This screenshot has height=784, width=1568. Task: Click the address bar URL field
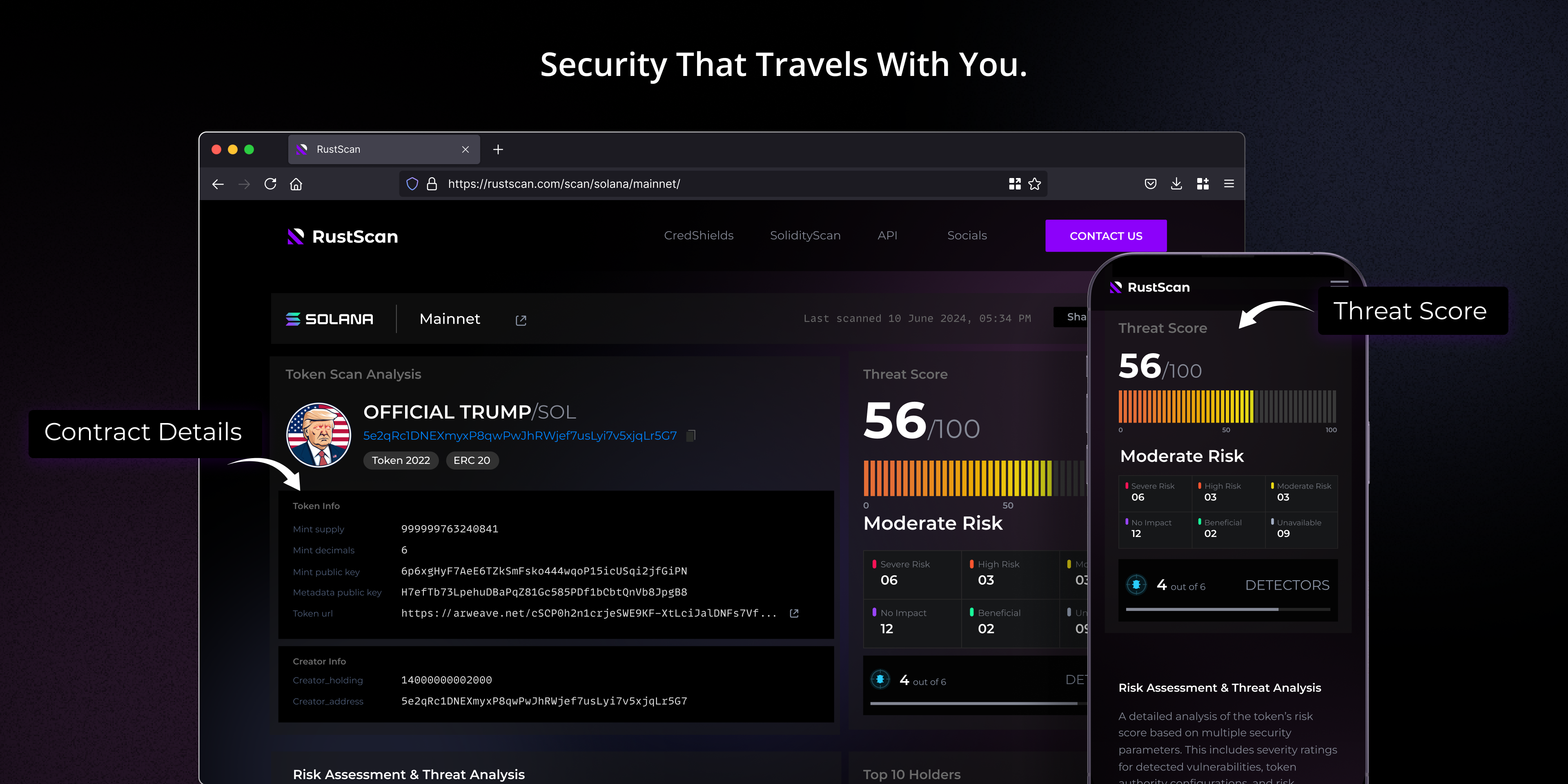pos(723,184)
